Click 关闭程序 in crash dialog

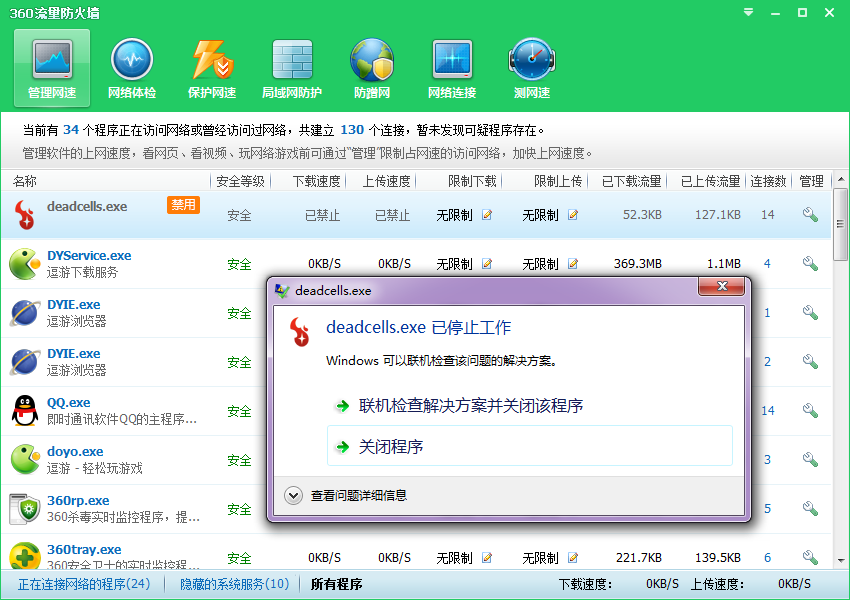[530, 446]
